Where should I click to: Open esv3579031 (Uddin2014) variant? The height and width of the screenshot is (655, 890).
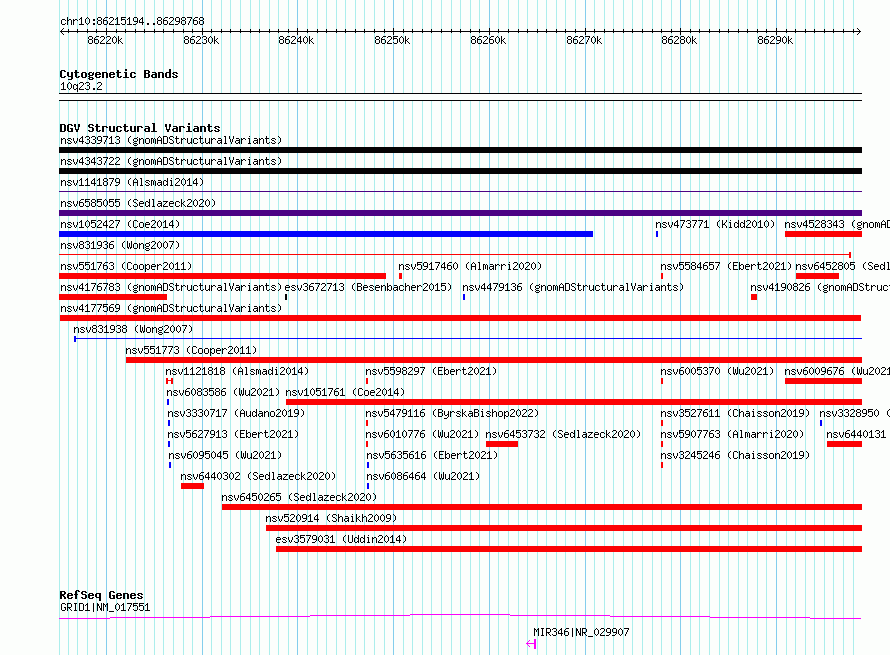point(341,539)
